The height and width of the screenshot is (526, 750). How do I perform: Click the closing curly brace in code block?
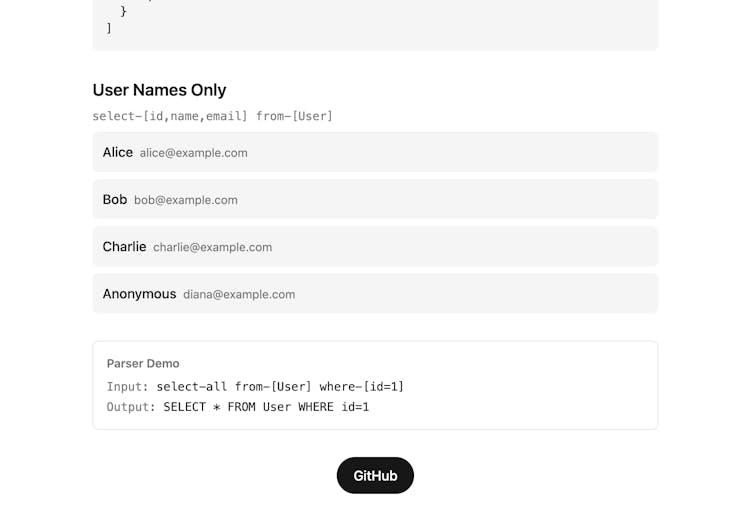click(123, 11)
